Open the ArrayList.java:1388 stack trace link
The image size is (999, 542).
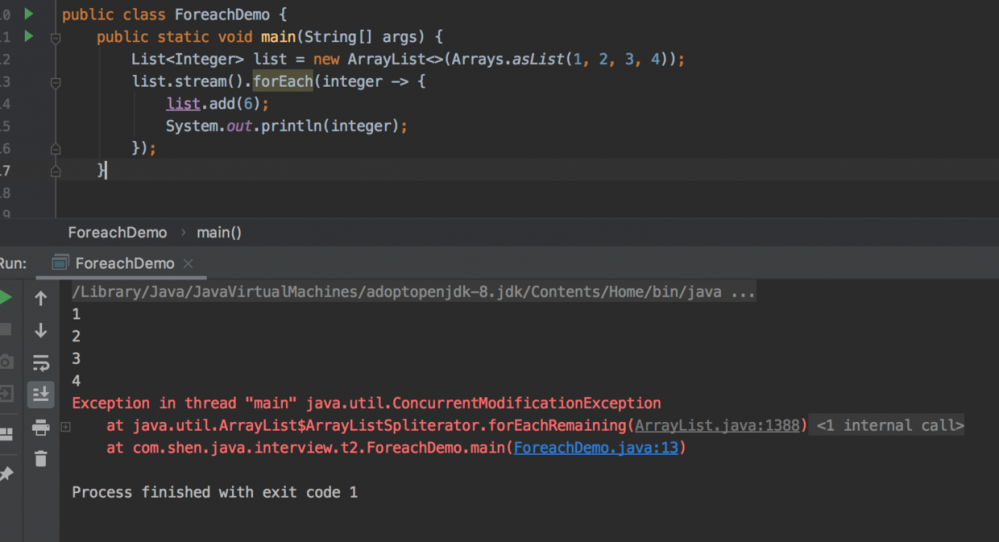pos(717,425)
